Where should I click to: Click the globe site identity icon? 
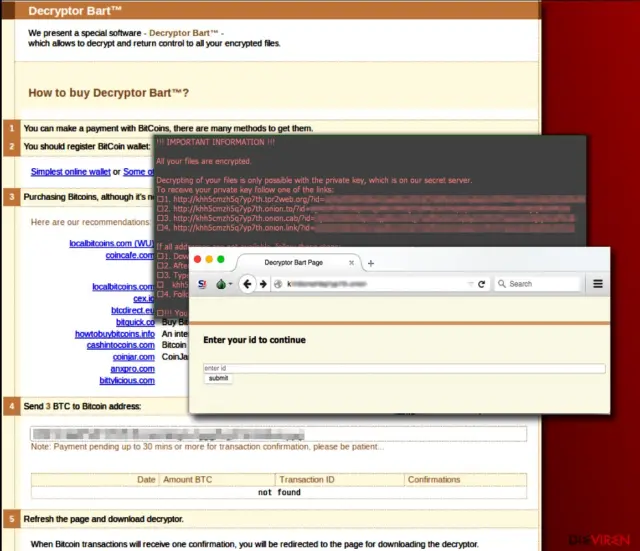tap(278, 284)
